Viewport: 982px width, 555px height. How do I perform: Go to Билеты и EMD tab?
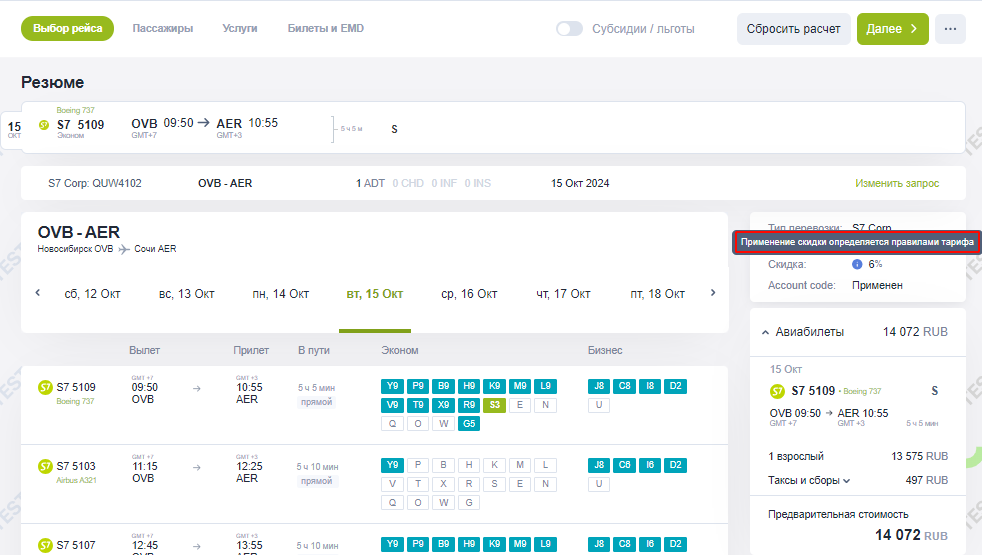[326, 28]
